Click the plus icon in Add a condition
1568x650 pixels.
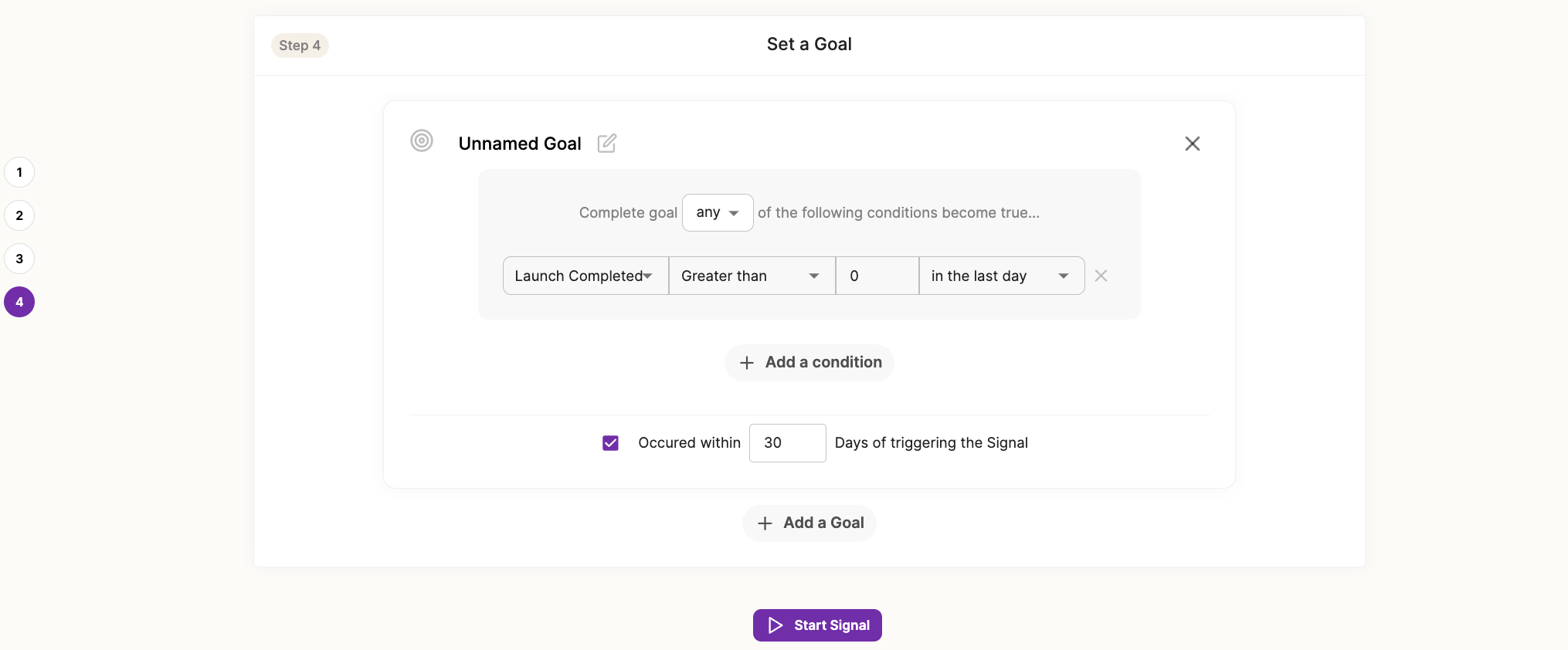click(747, 363)
